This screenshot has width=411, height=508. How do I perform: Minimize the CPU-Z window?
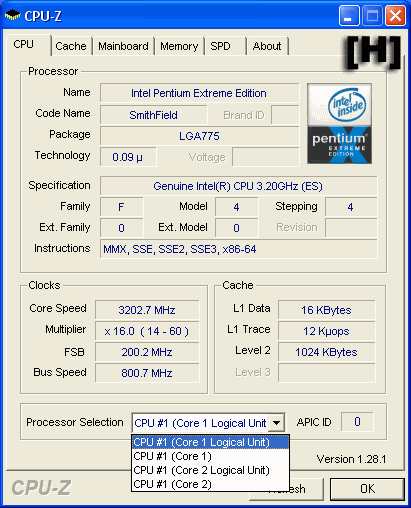pos(349,15)
